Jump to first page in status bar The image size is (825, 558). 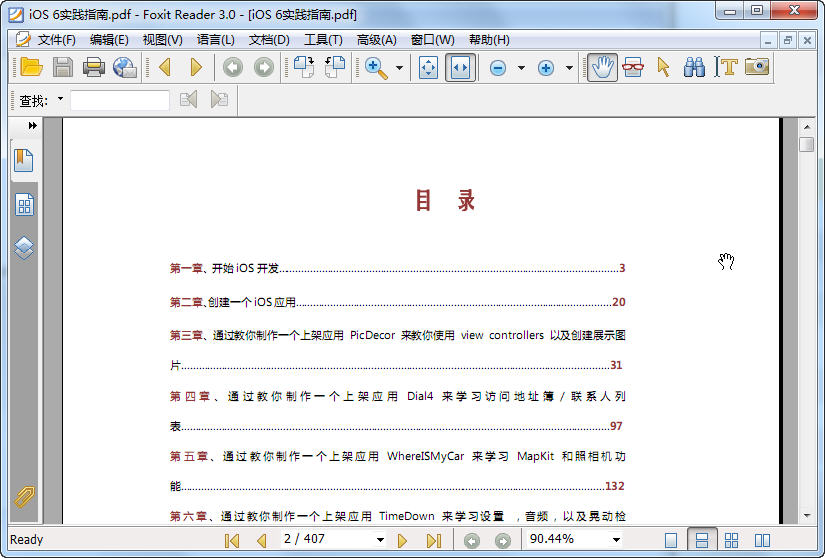pyautogui.click(x=232, y=540)
